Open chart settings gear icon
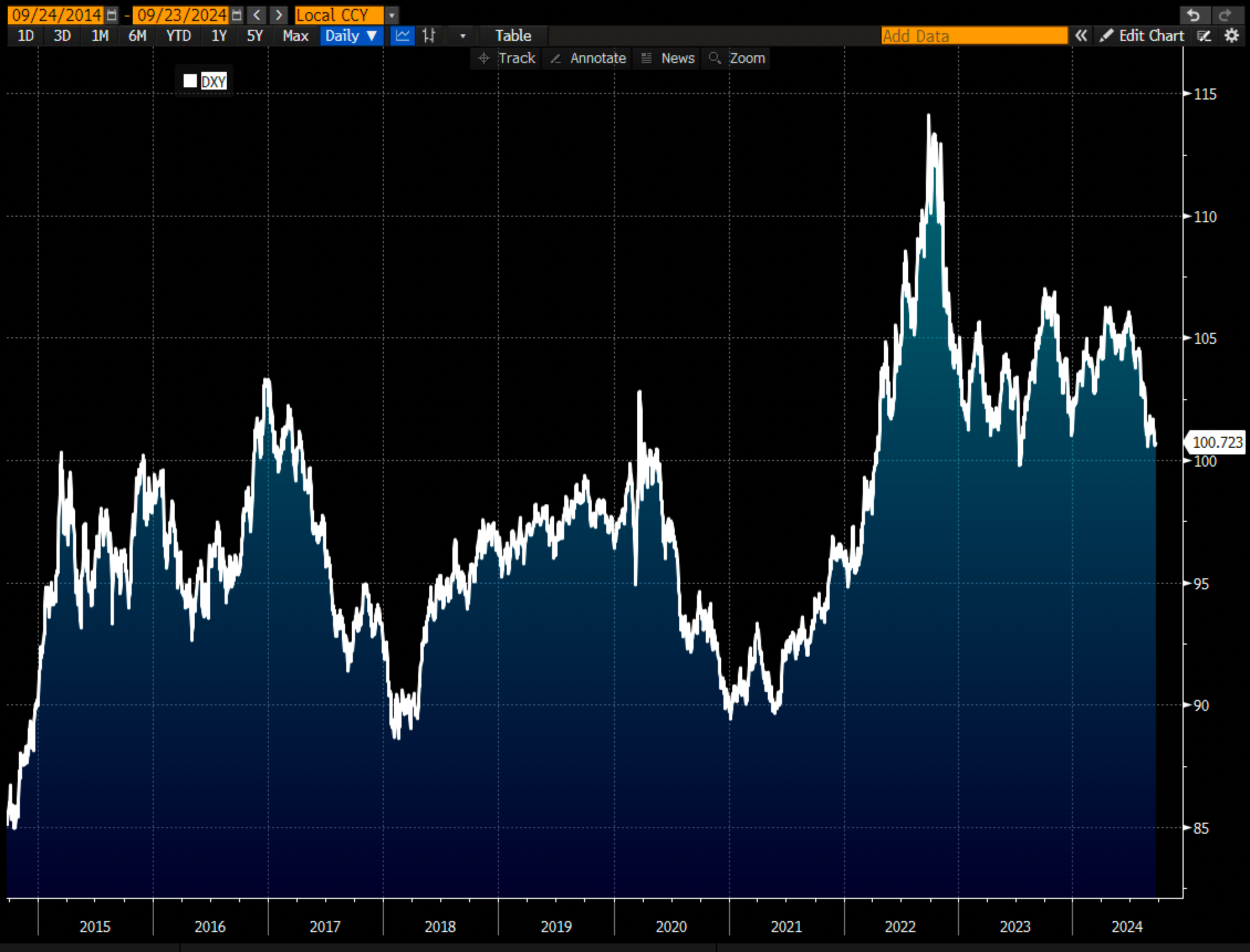The image size is (1250, 952). [1231, 36]
